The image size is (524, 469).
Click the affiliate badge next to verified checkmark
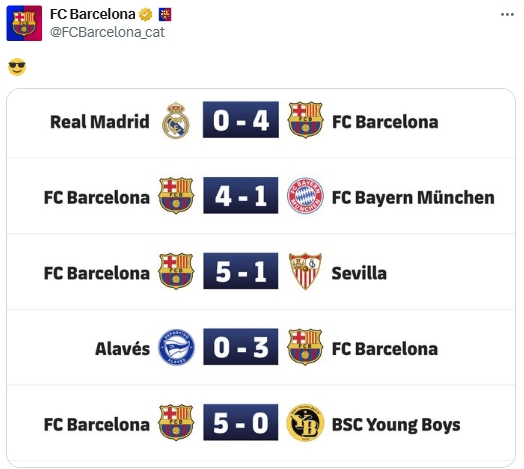(x=165, y=15)
